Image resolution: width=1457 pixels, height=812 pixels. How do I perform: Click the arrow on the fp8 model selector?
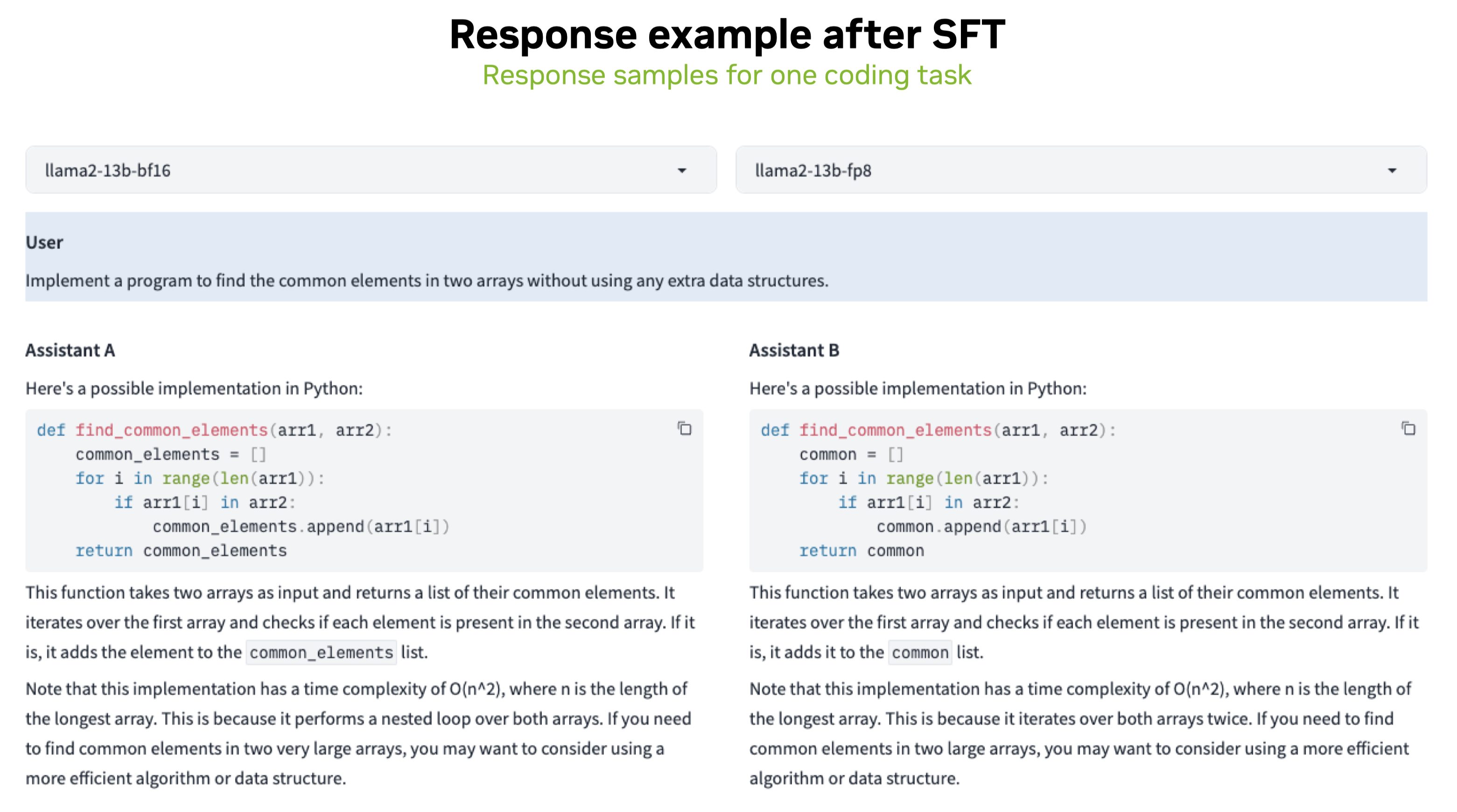(x=1392, y=170)
